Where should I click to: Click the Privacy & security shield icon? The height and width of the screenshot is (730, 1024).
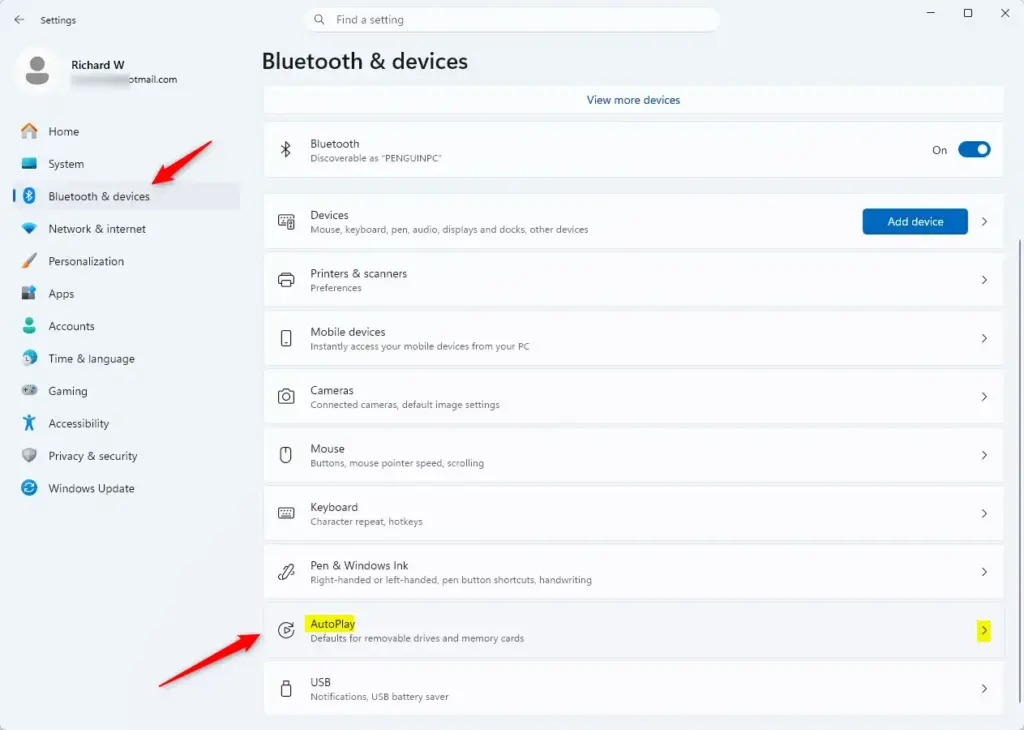(29, 455)
